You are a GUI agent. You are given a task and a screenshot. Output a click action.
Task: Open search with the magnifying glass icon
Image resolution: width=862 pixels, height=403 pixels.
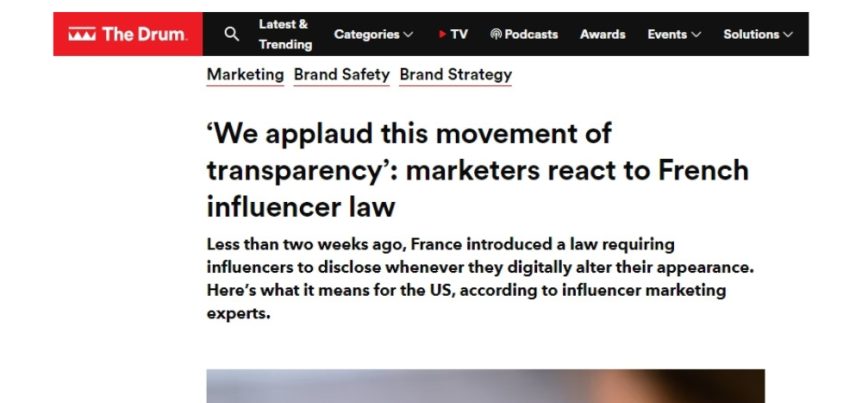232,34
